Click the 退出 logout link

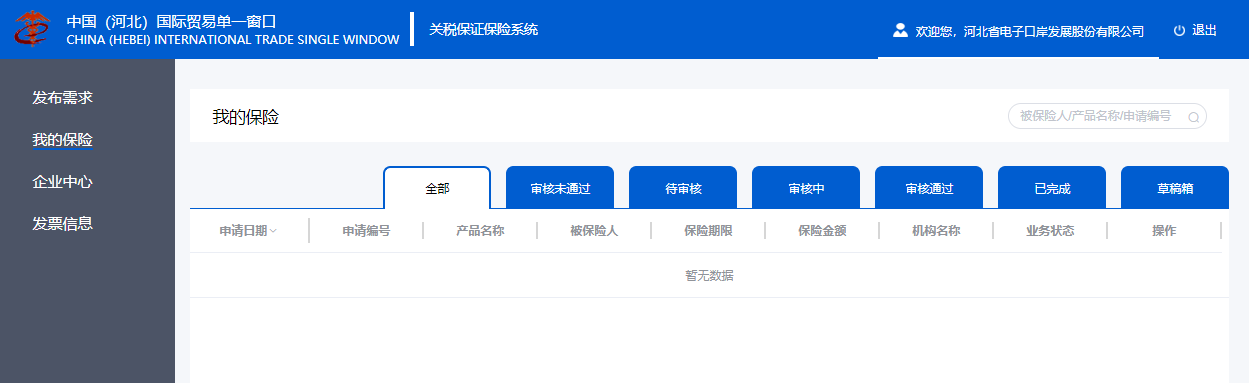pyautogui.click(x=1204, y=30)
